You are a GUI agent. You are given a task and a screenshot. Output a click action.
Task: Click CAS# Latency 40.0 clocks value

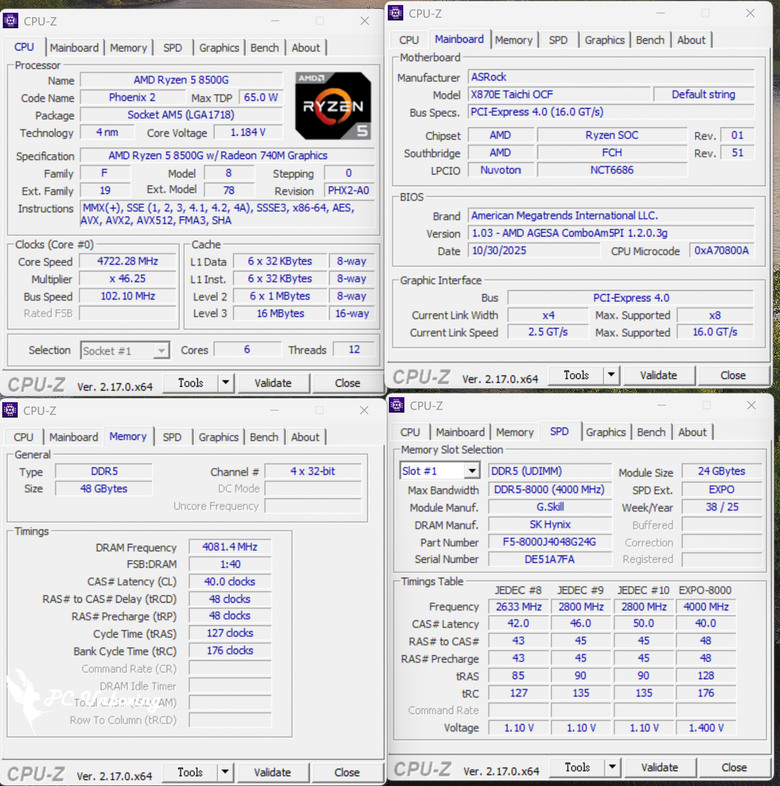pyautogui.click(x=230, y=581)
